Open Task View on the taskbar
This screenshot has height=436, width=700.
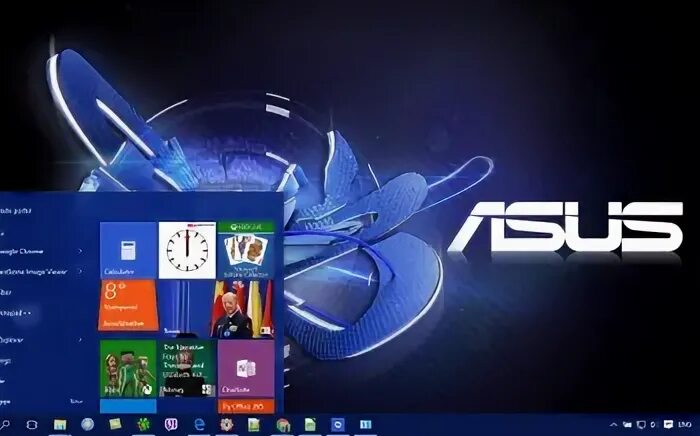click(x=32, y=424)
